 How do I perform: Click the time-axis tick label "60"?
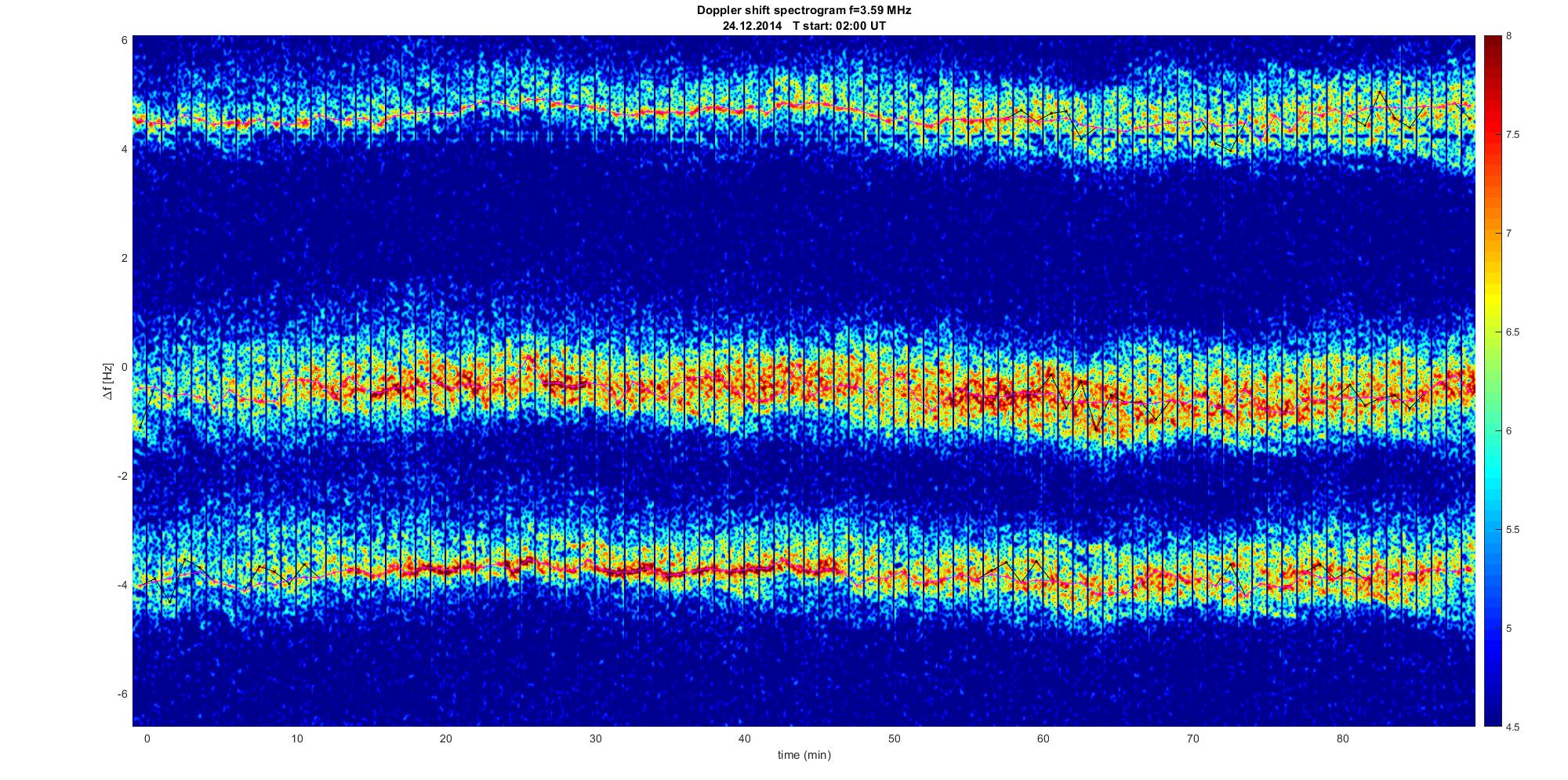coord(1044,738)
